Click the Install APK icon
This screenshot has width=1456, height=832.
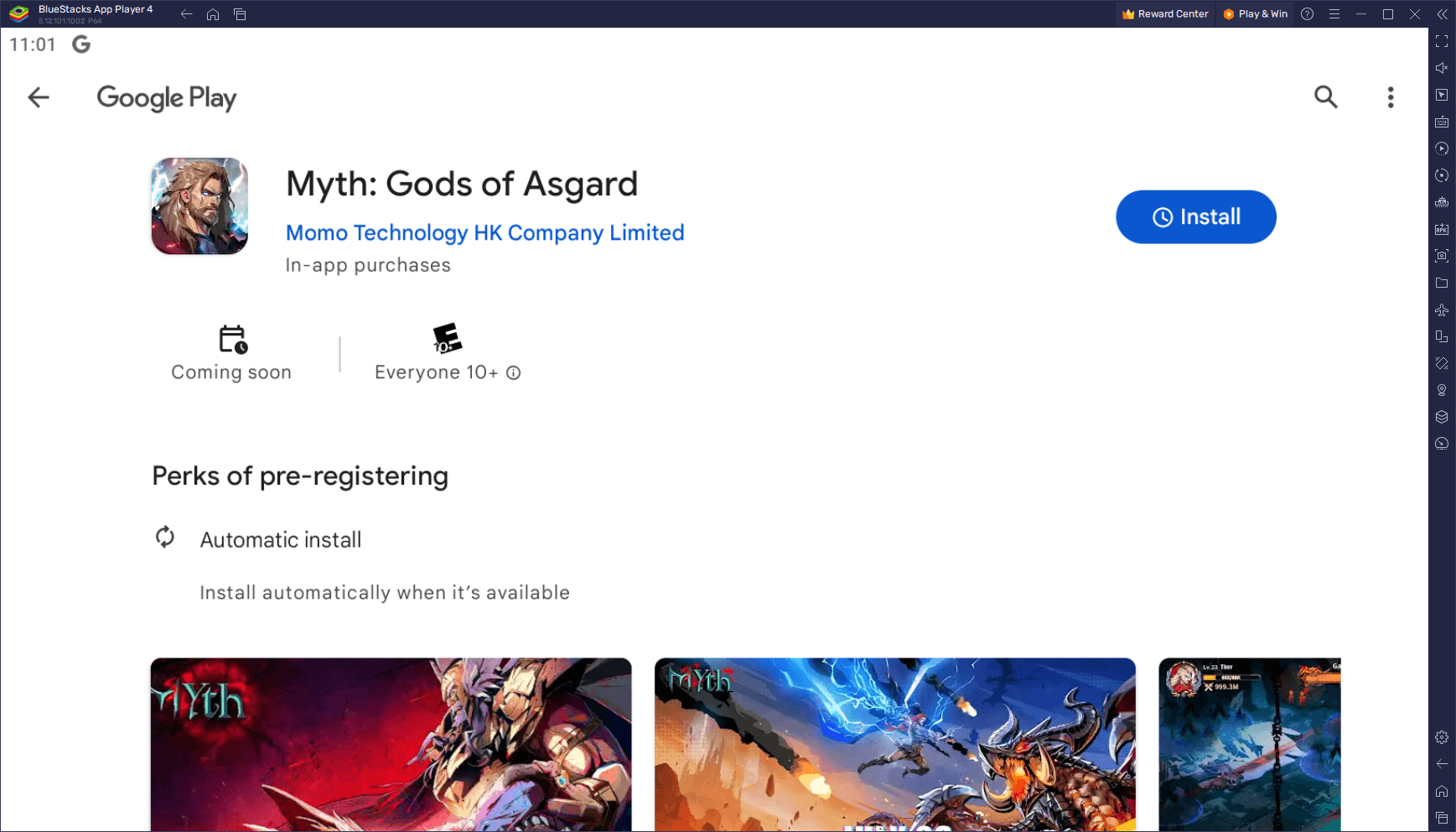(x=1442, y=229)
